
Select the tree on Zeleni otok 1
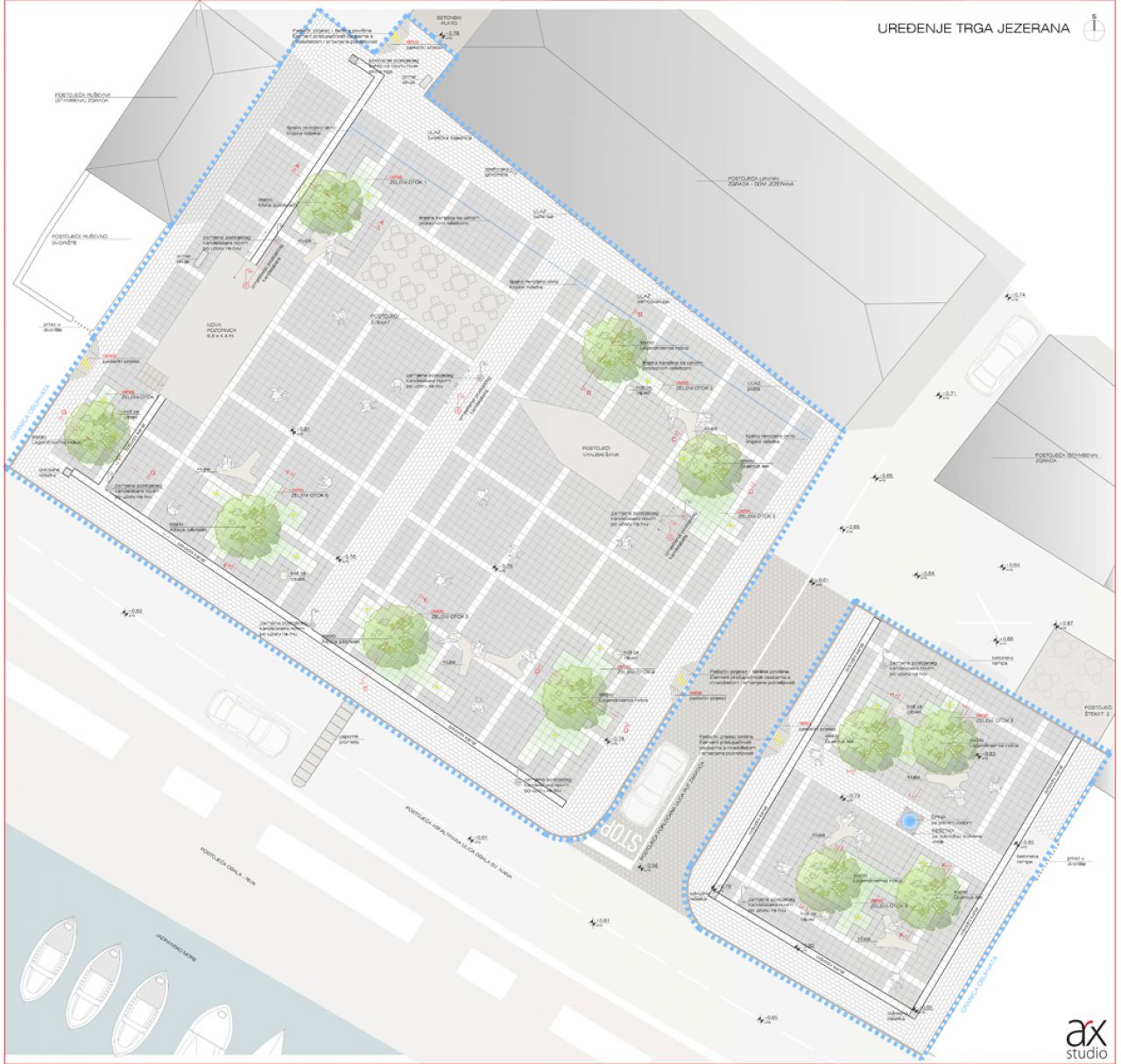pos(329,201)
